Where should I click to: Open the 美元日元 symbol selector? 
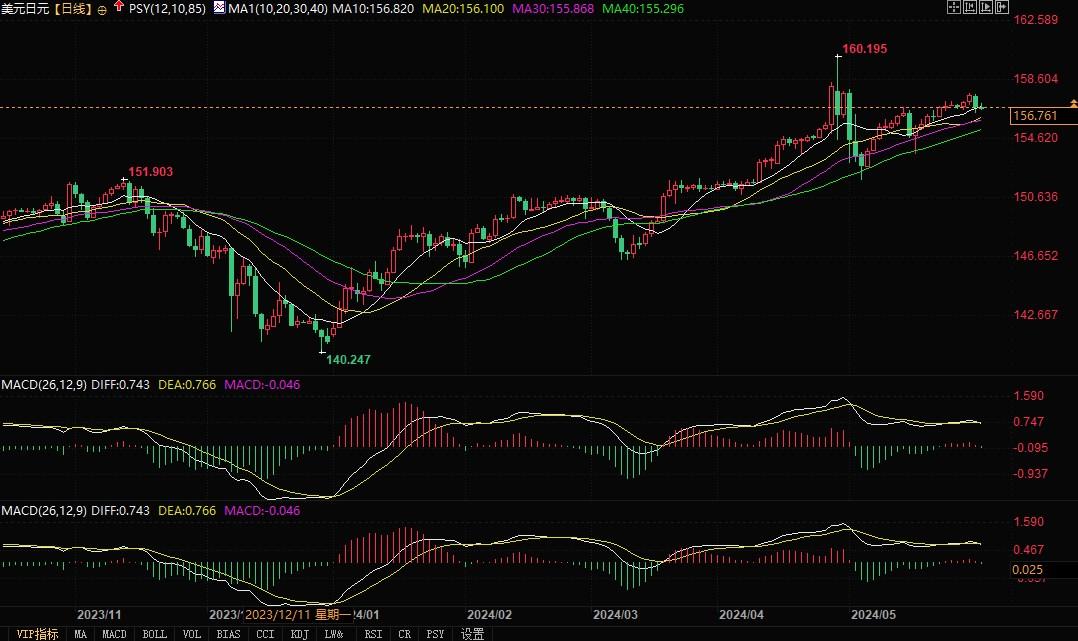[26, 7]
